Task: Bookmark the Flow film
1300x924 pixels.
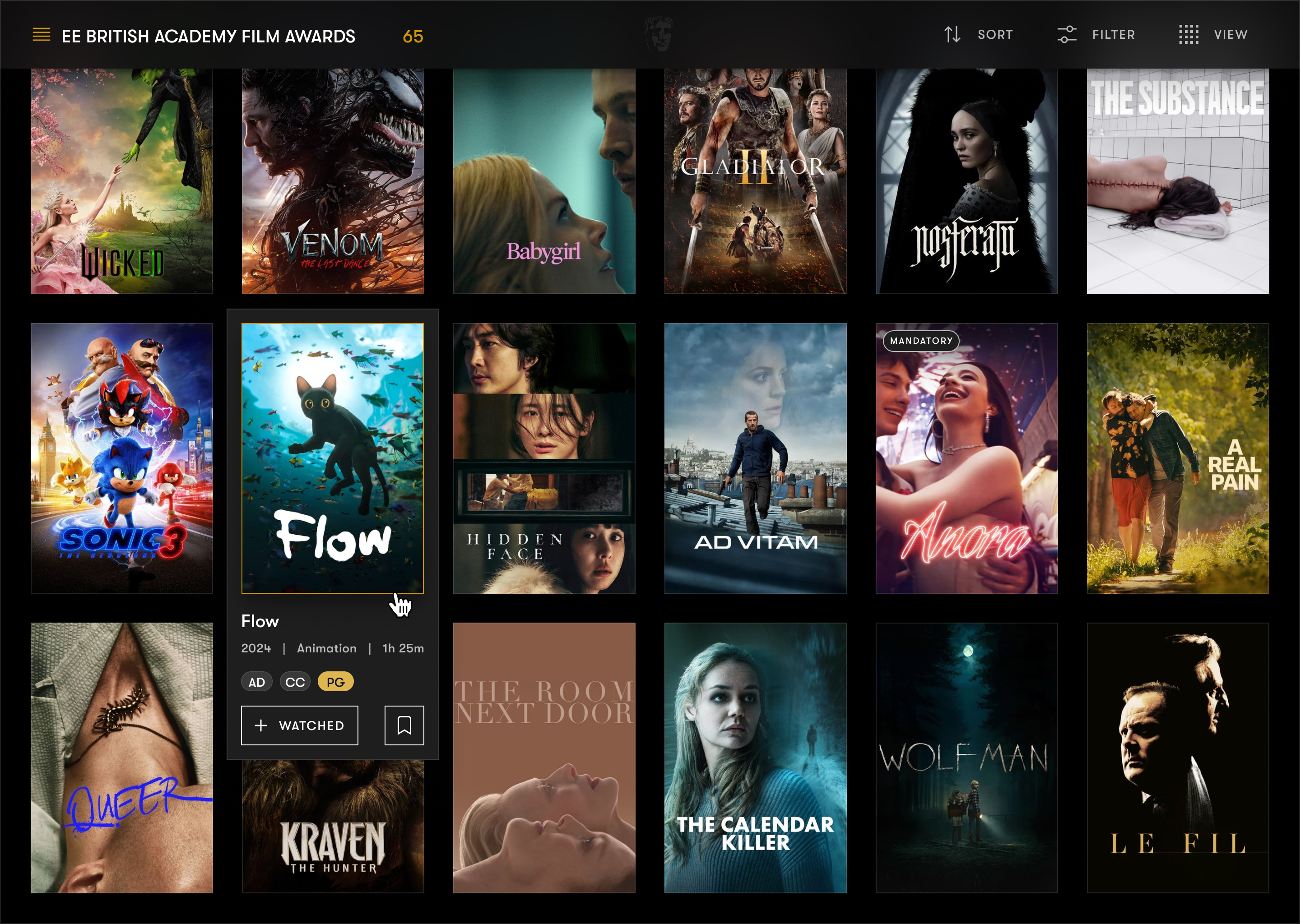Action: tap(404, 725)
